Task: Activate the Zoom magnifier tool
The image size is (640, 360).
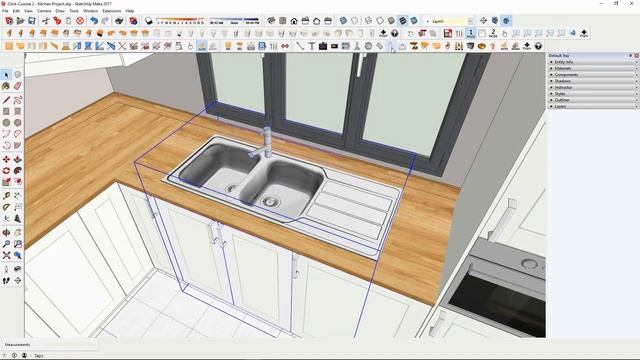Action: click(x=6, y=244)
